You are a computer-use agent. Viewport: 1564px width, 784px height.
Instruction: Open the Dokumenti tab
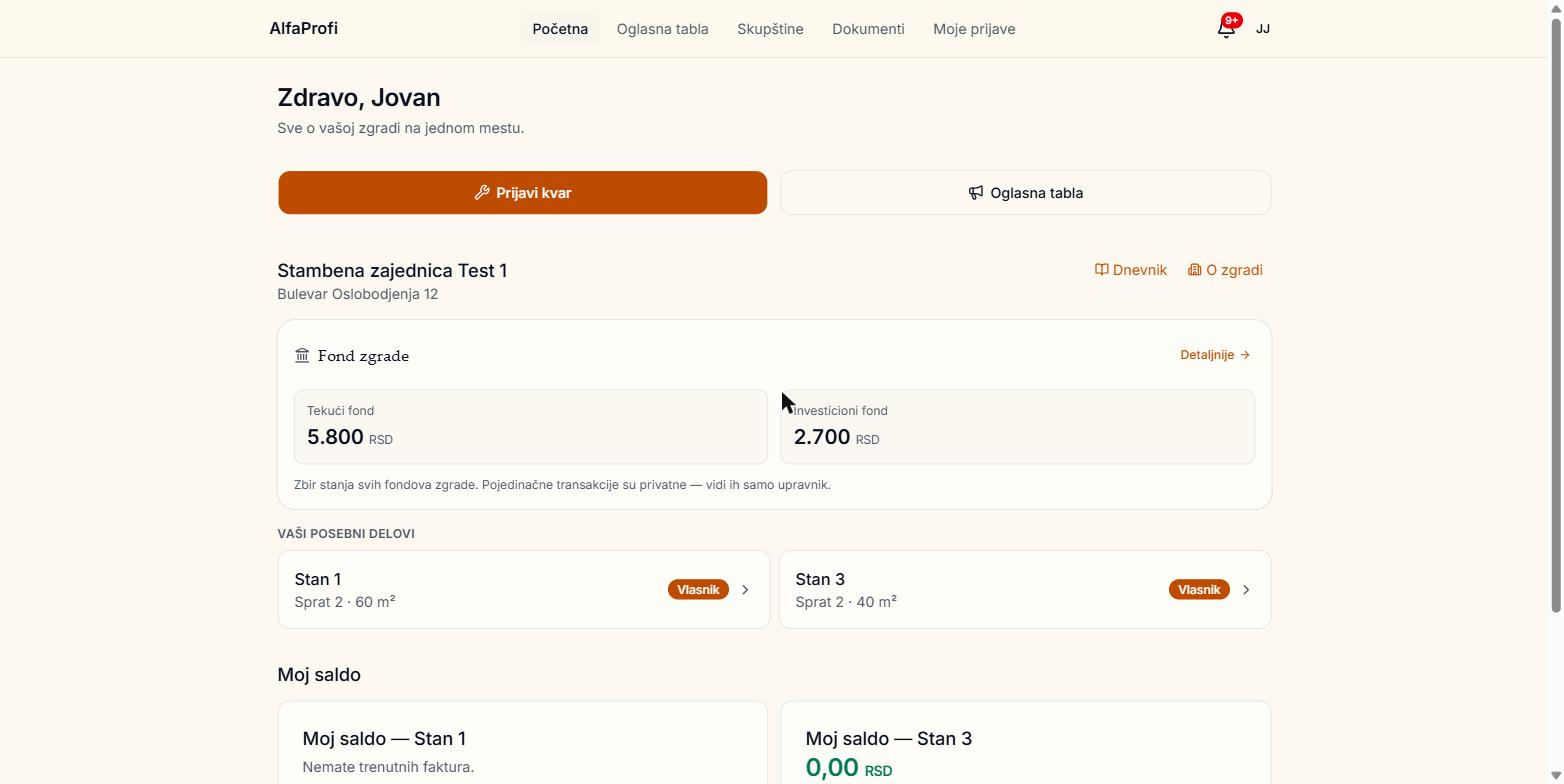click(868, 29)
